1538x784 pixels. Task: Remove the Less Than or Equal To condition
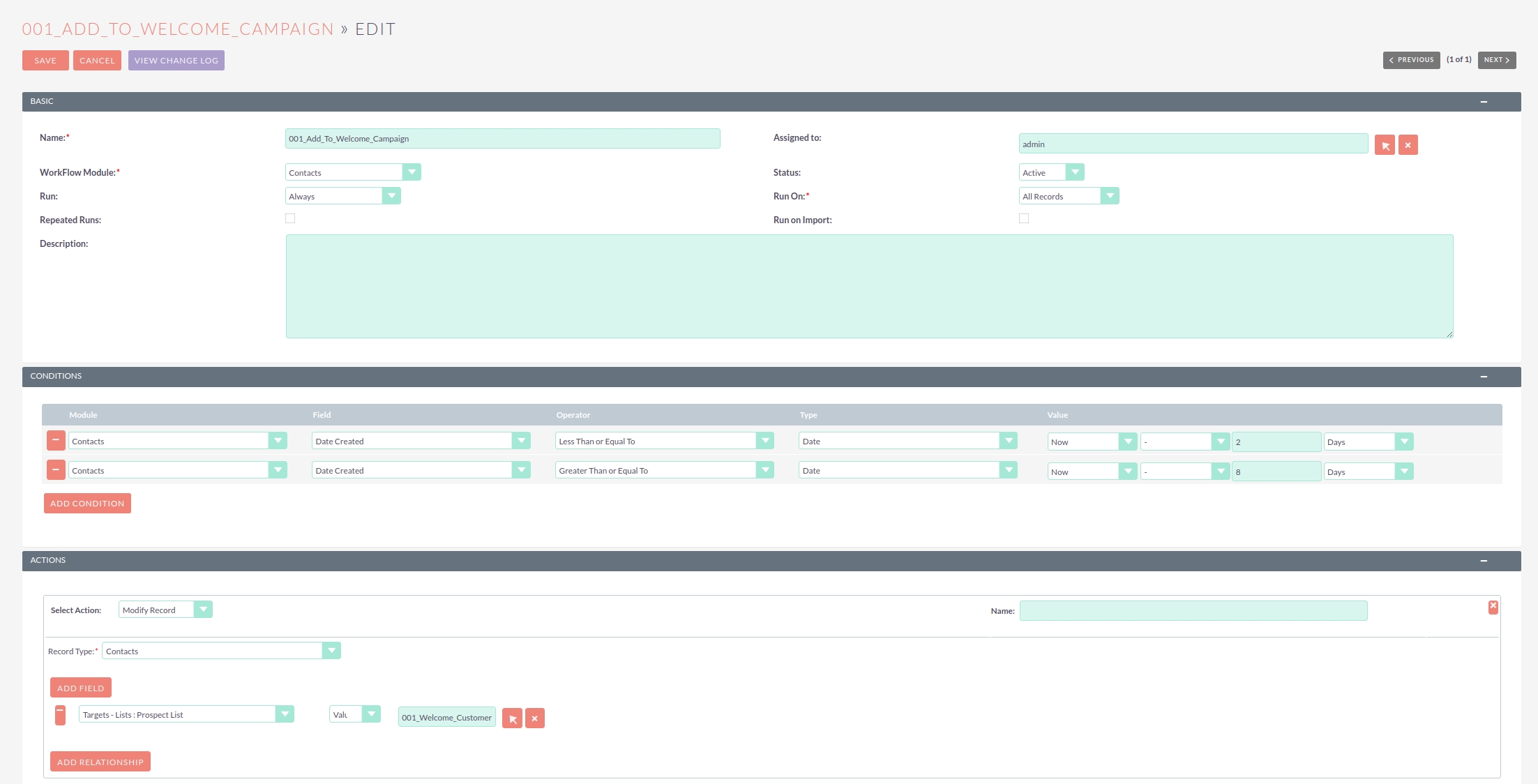point(56,441)
